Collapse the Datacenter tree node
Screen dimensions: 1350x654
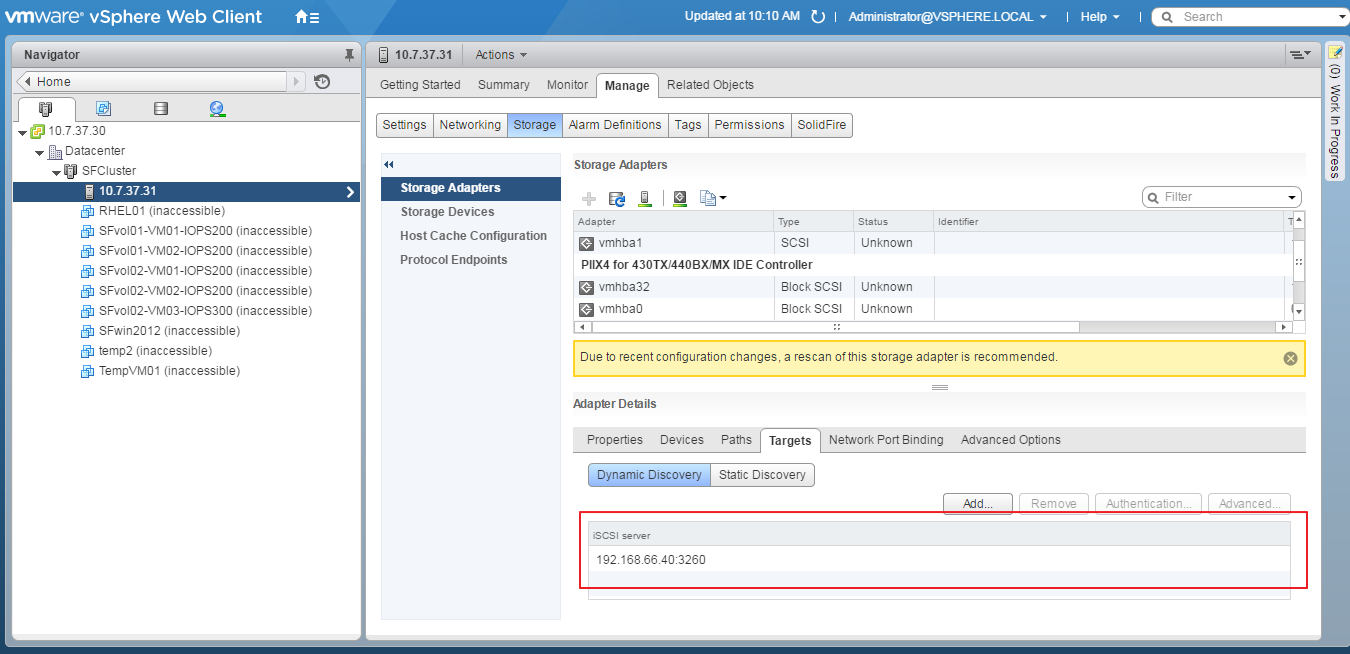pyautogui.click(x=40, y=152)
